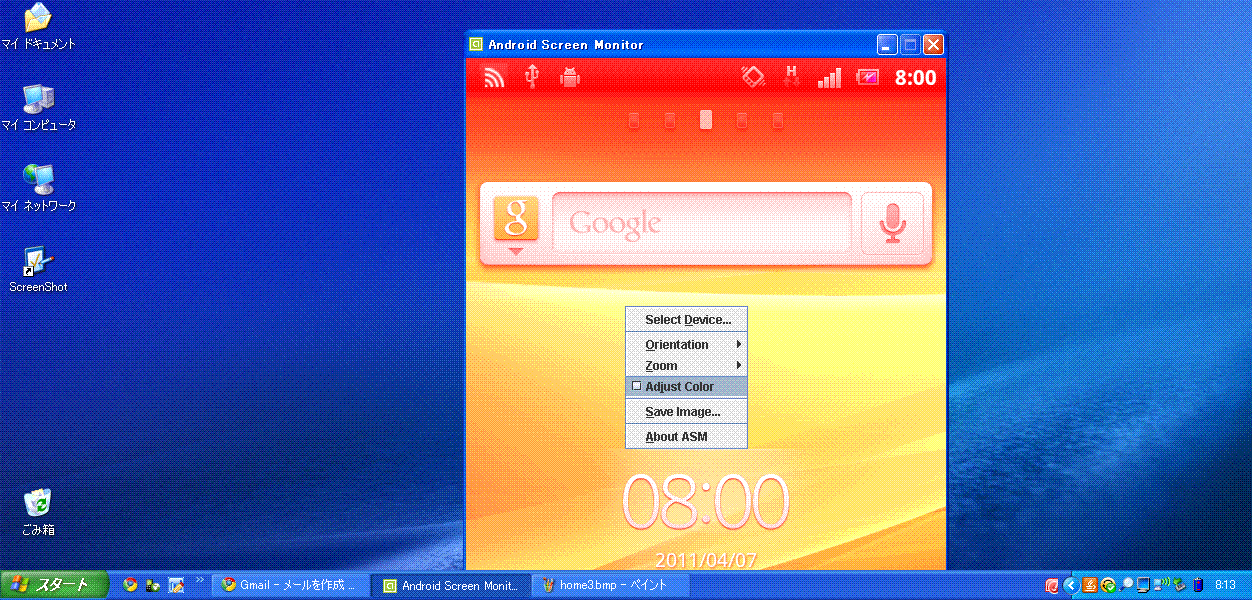
Task: Expand the Zoom submenu arrow
Action: tap(738, 365)
